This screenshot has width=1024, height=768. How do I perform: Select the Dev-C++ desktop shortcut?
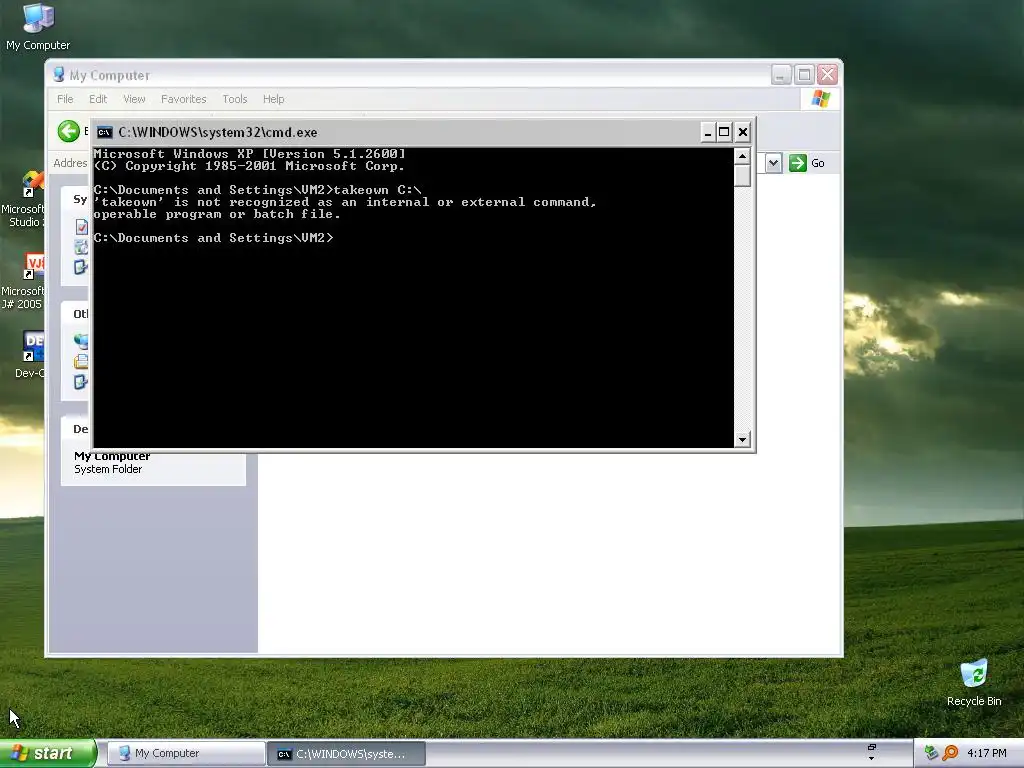point(30,354)
